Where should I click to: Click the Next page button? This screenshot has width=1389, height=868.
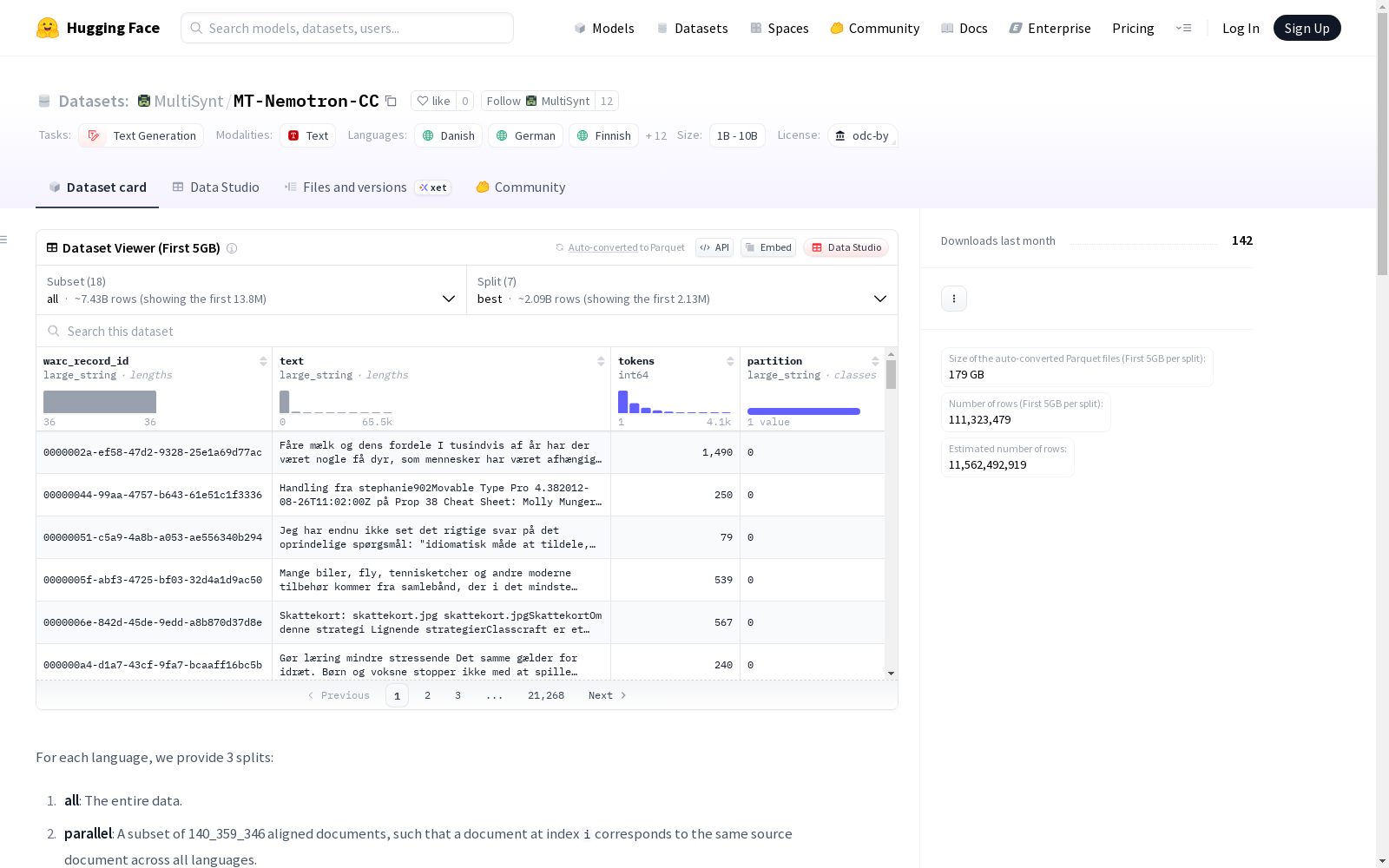coord(608,695)
